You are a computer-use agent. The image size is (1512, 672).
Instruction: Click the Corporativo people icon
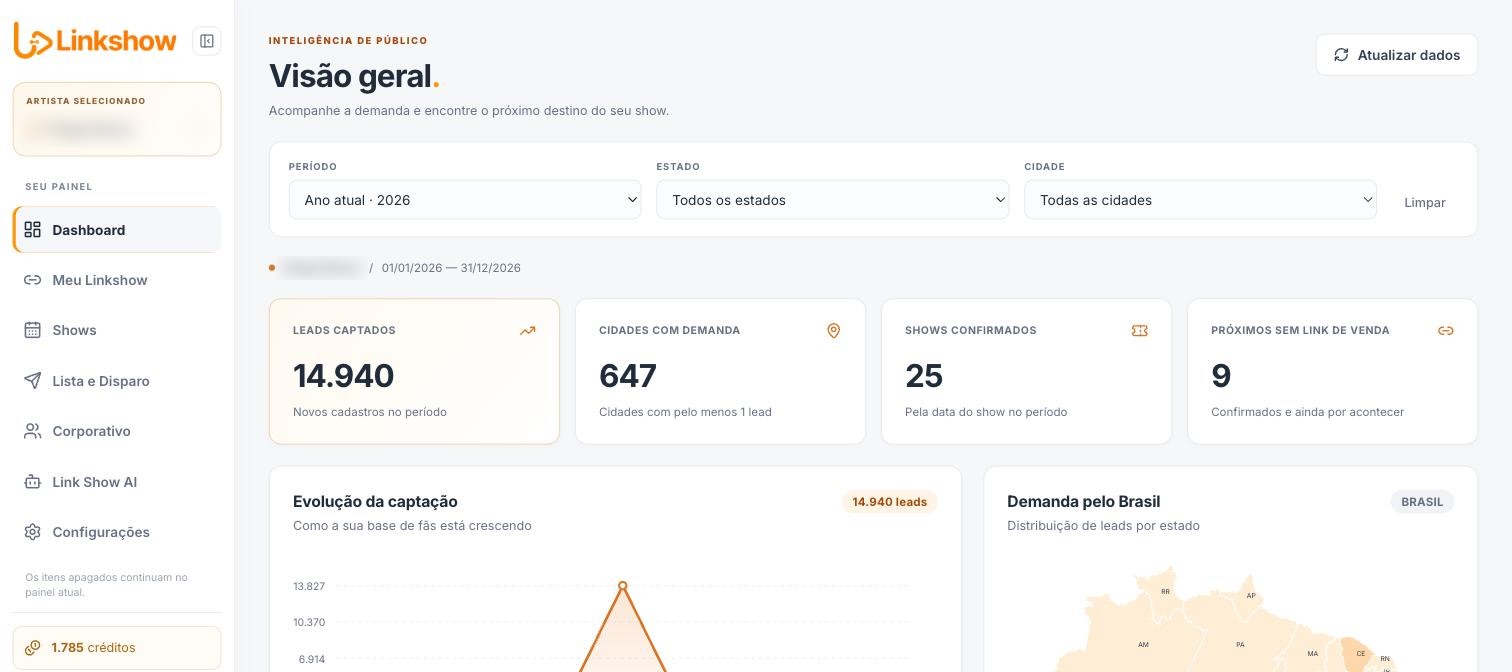click(x=33, y=431)
